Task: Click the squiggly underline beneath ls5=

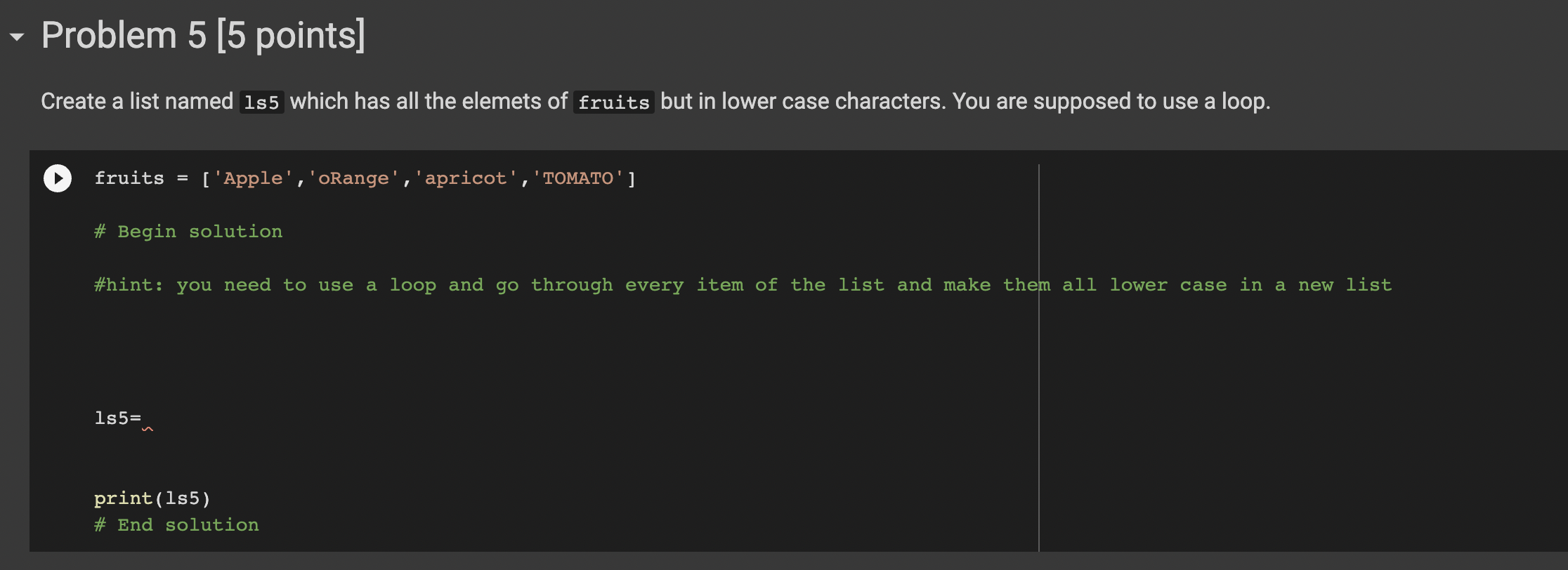Action: (x=148, y=429)
